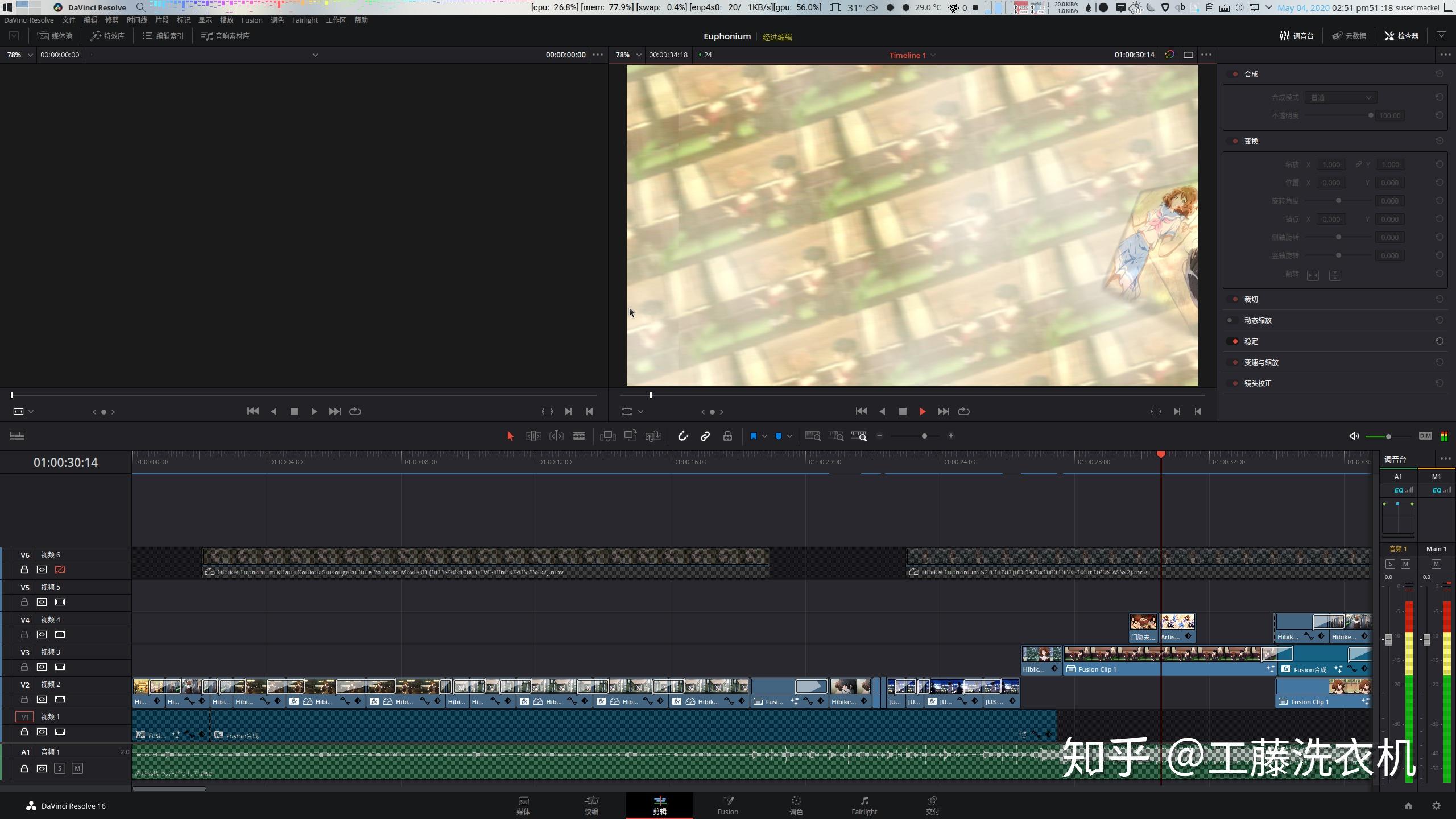Open the Effects Library panel
The height and width of the screenshot is (819, 1456).
pyautogui.click(x=107, y=36)
